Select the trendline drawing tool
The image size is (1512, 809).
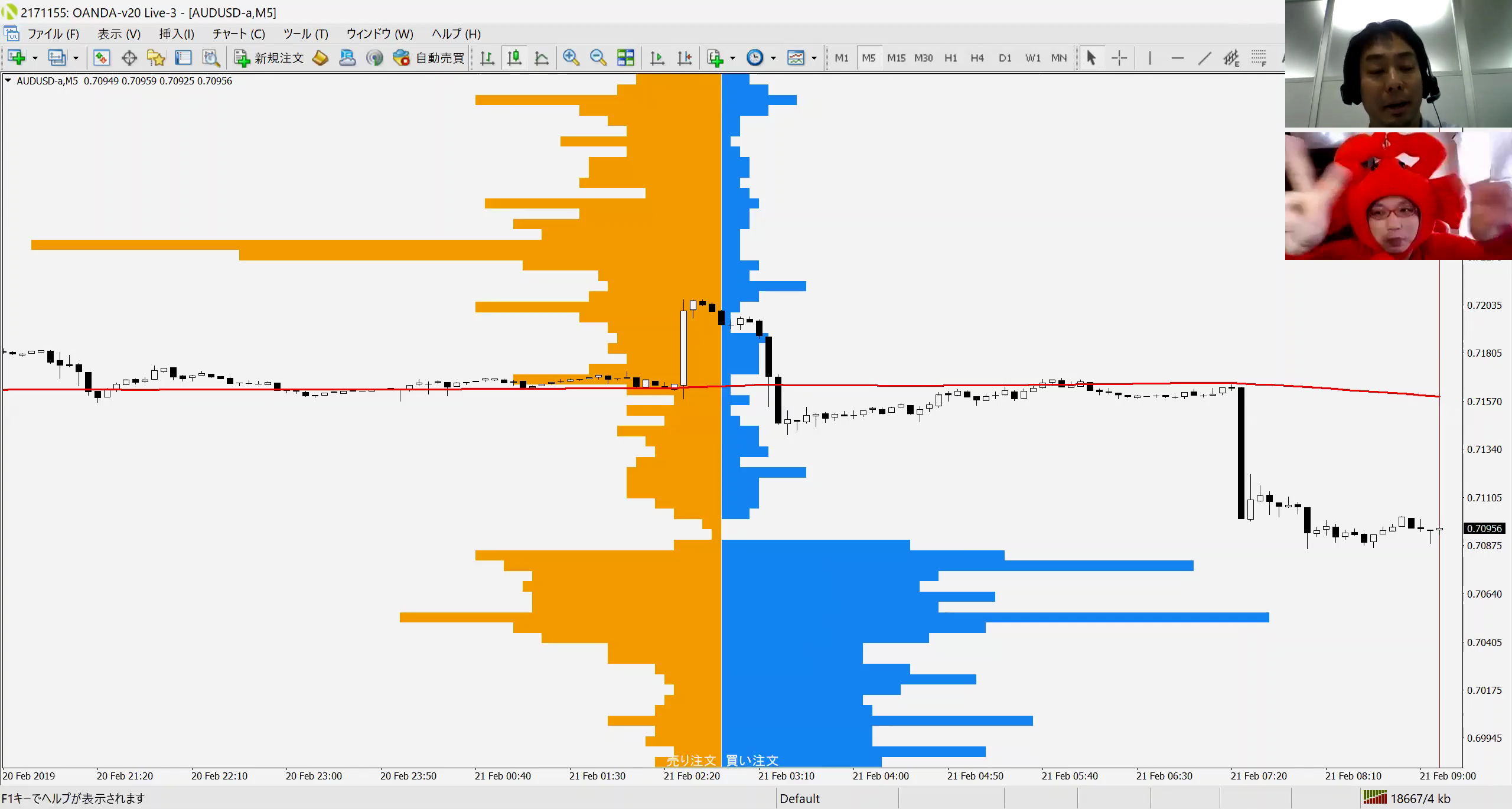pyautogui.click(x=1204, y=58)
